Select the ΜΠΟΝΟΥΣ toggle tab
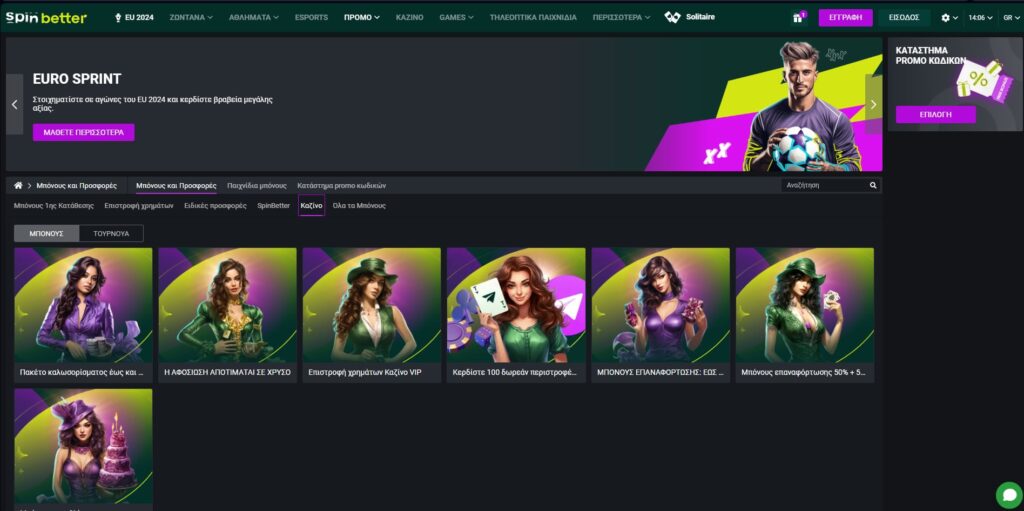1024x511 pixels. pyautogui.click(x=46, y=233)
